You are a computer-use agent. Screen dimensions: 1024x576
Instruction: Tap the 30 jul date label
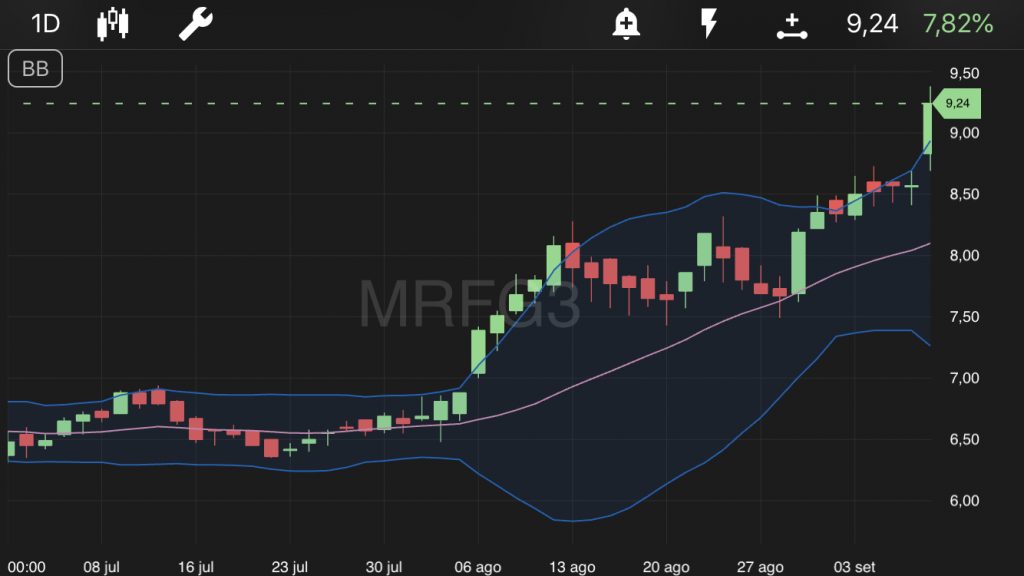tap(383, 567)
